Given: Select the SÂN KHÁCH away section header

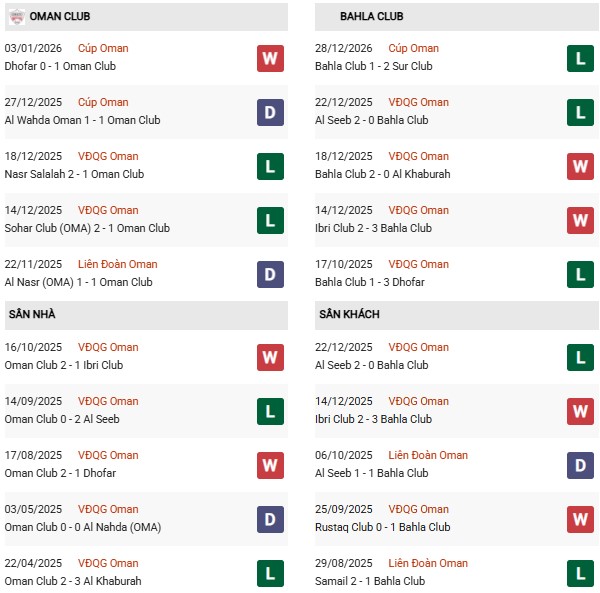Looking at the screenshot, I should (350, 314).
